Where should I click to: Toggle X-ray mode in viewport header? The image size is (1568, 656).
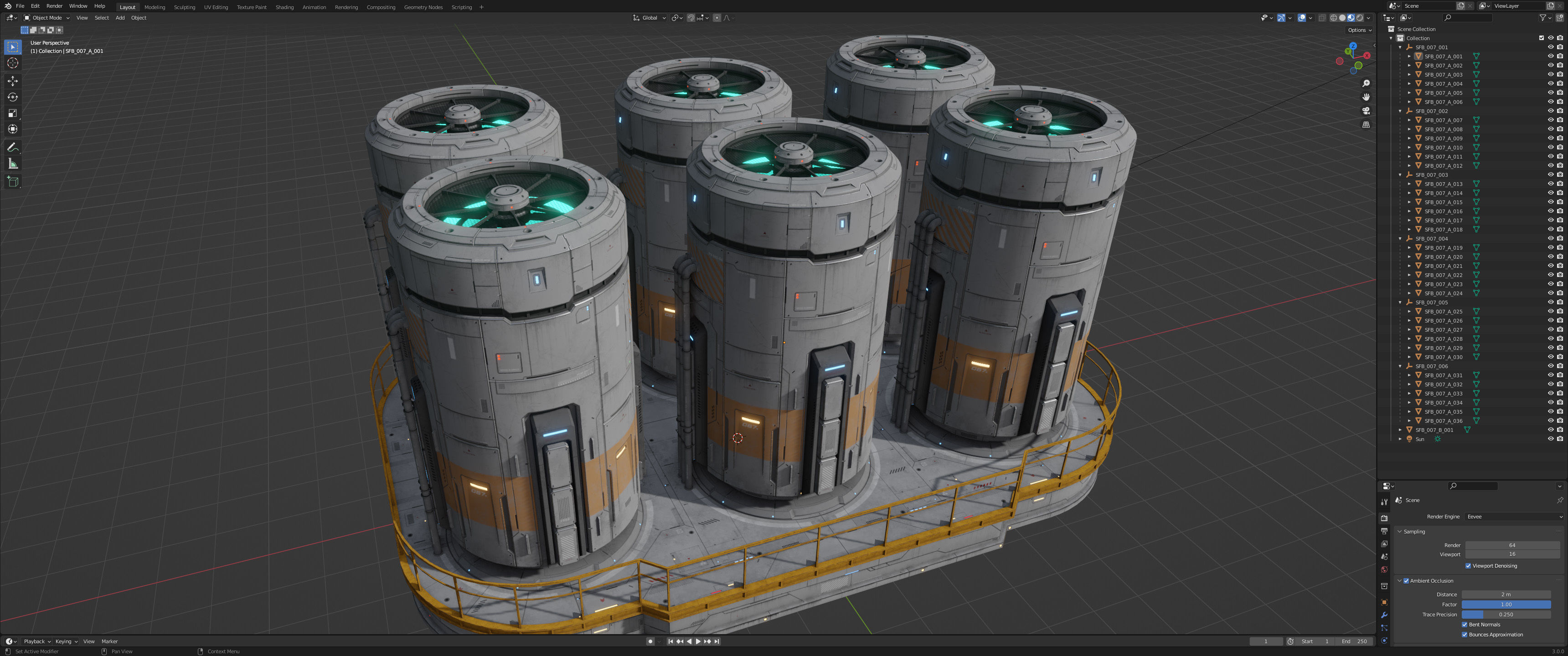(1321, 18)
